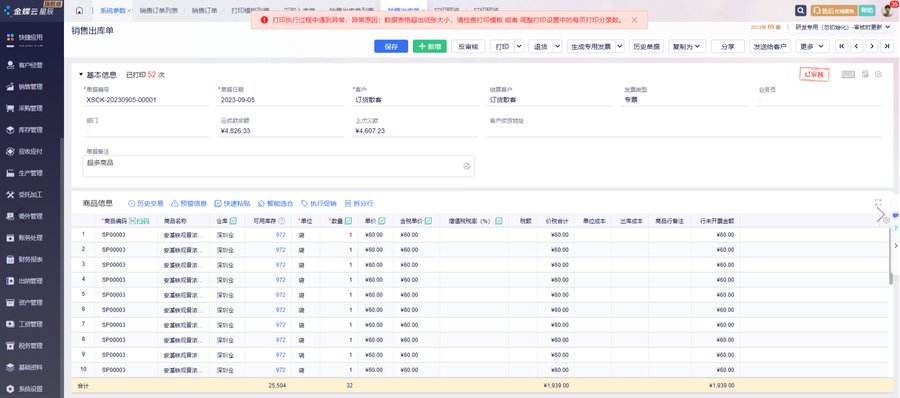Open the 复制为 dropdown
This screenshot has width=900, height=398.
click(x=687, y=47)
